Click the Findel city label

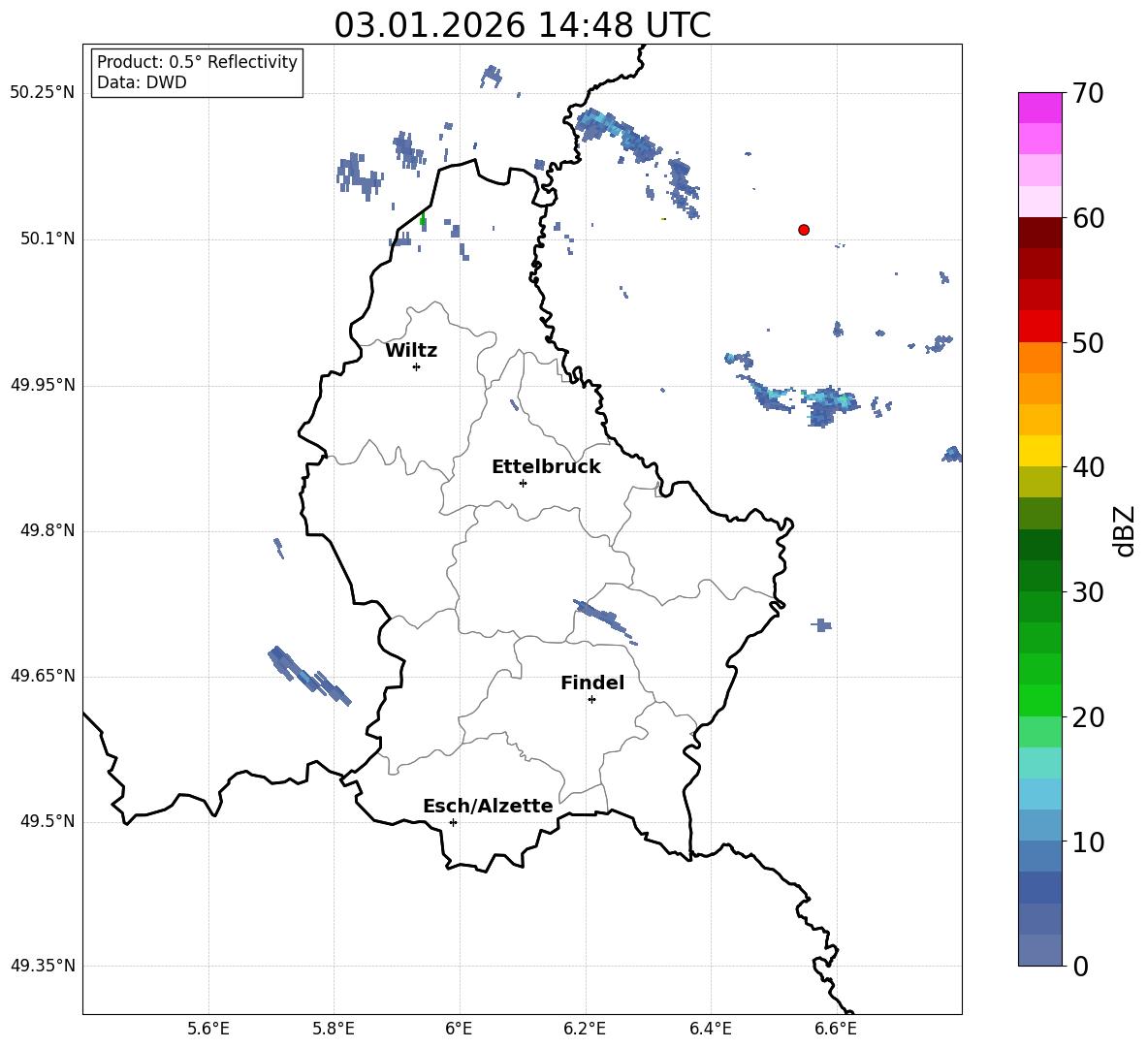(592, 683)
